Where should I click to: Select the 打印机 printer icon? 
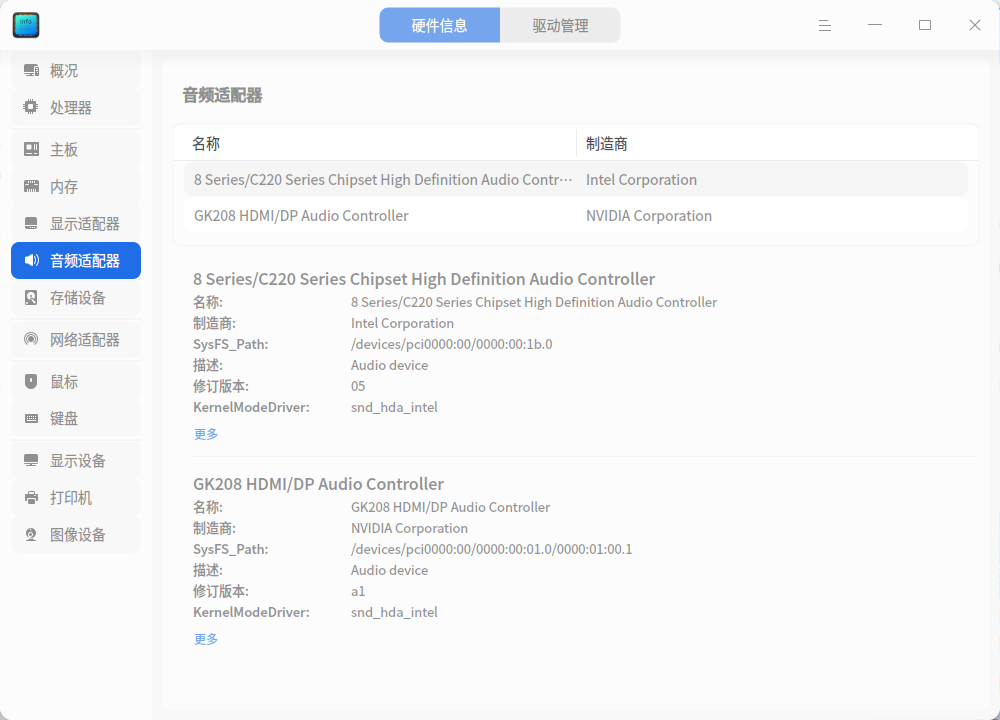tap(31, 497)
